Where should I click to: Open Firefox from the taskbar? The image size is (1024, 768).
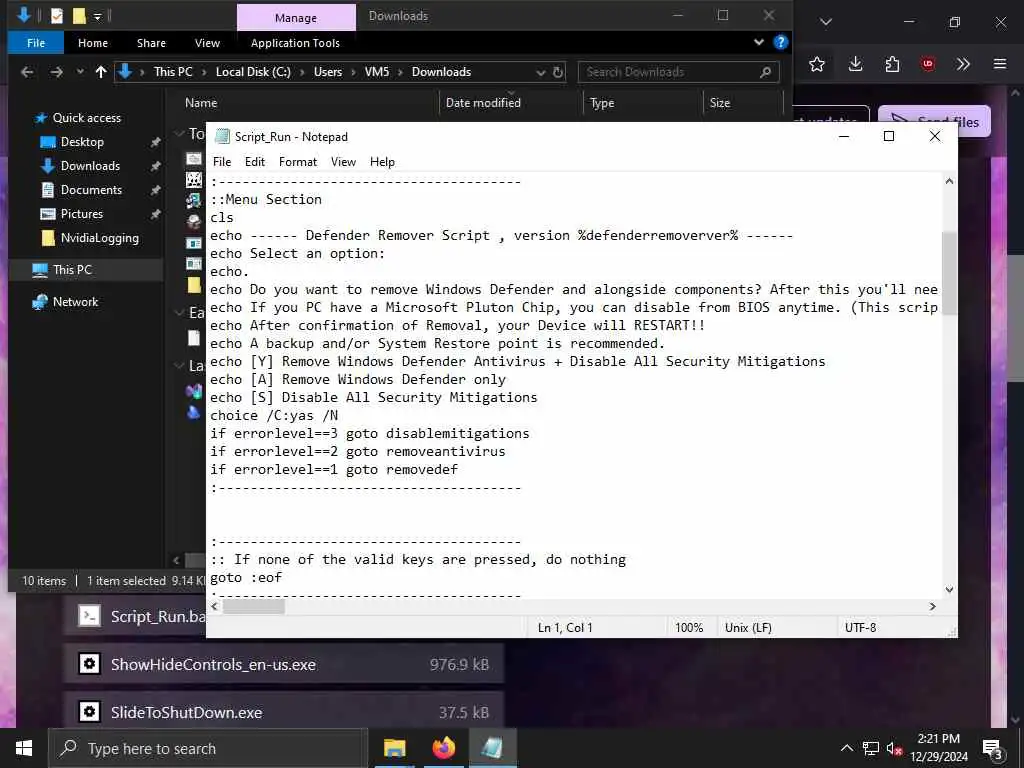443,748
